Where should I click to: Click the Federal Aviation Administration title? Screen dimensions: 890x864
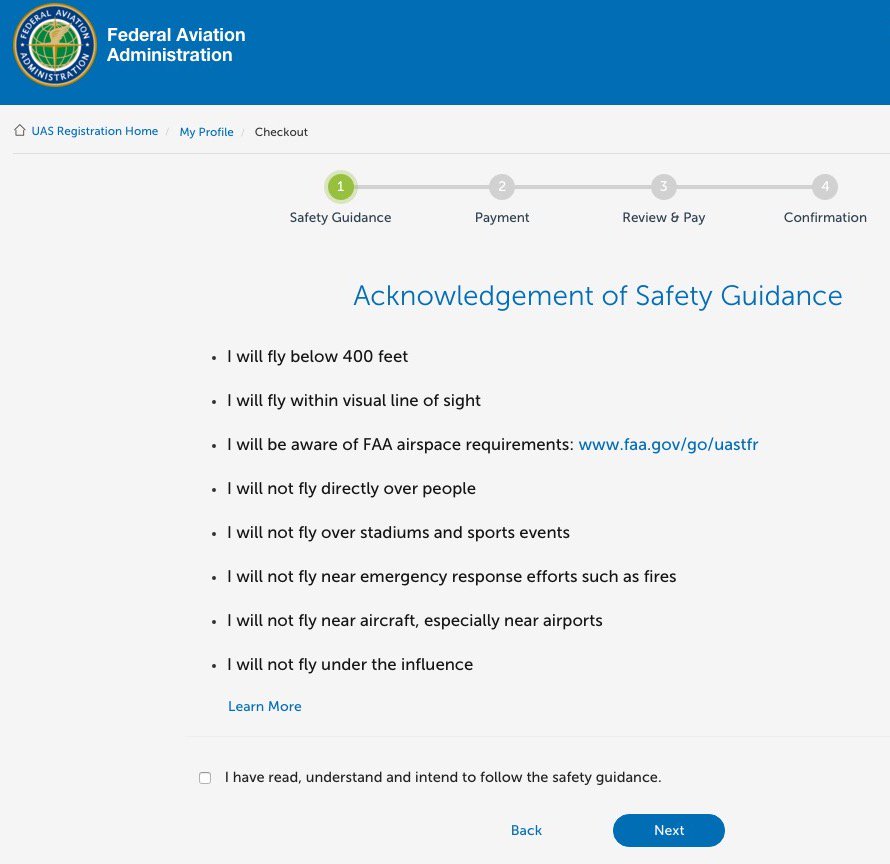point(176,45)
